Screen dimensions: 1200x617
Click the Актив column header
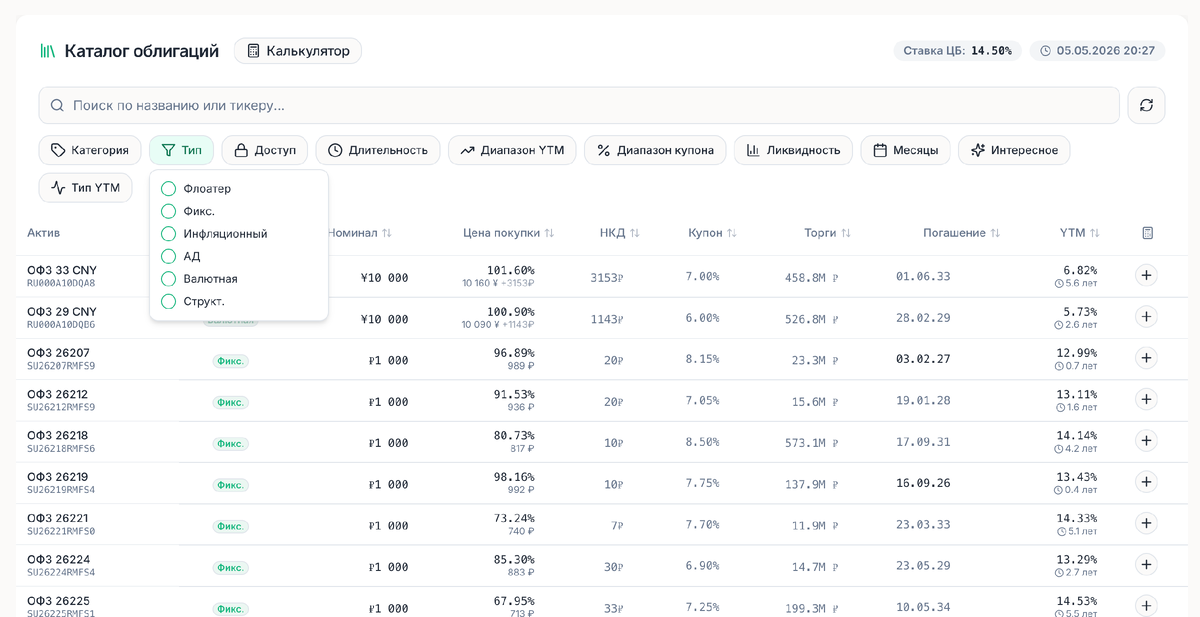(44, 233)
